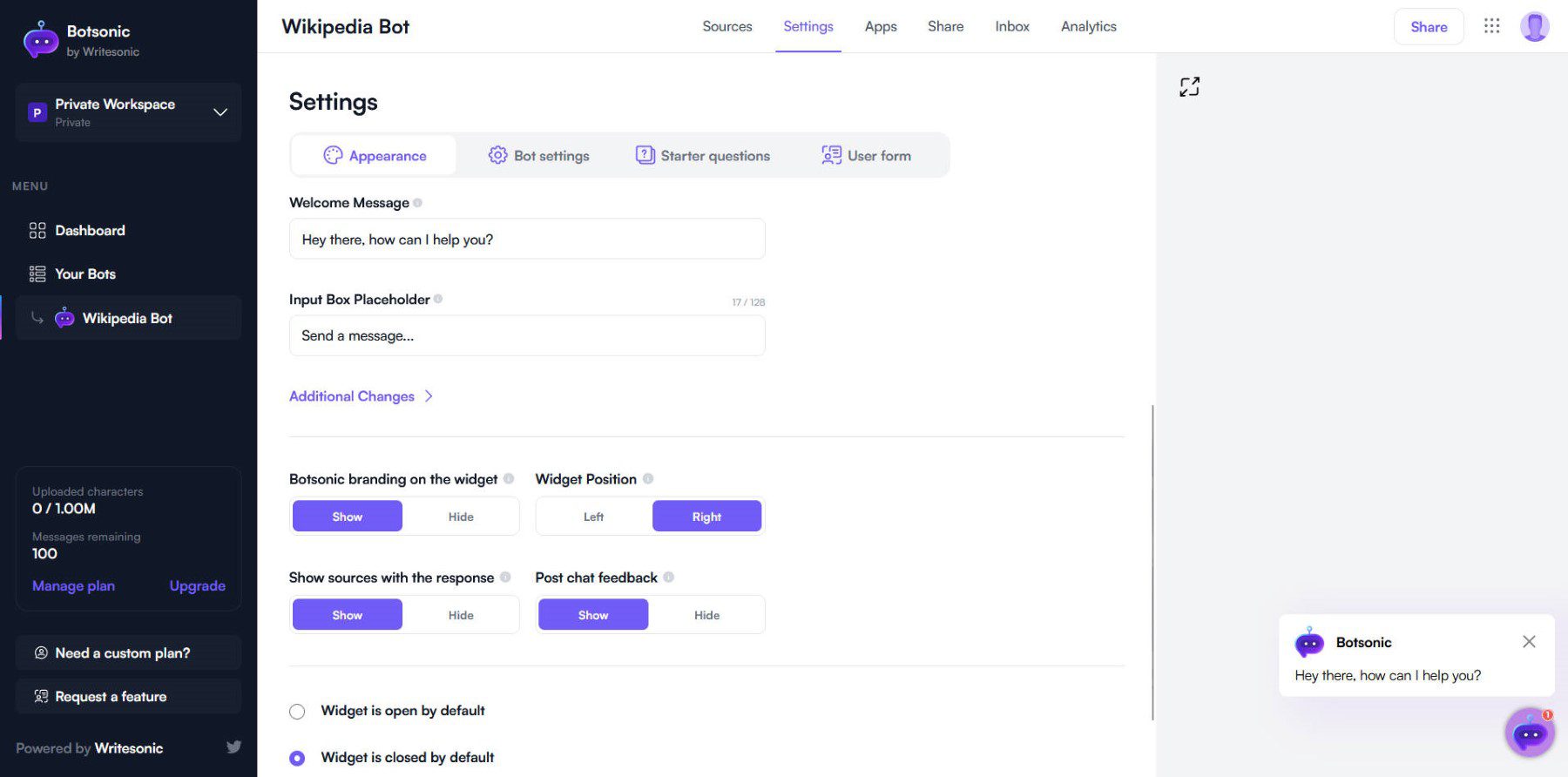
Task: Click info icon next to Post chat feedback
Action: 668,577
